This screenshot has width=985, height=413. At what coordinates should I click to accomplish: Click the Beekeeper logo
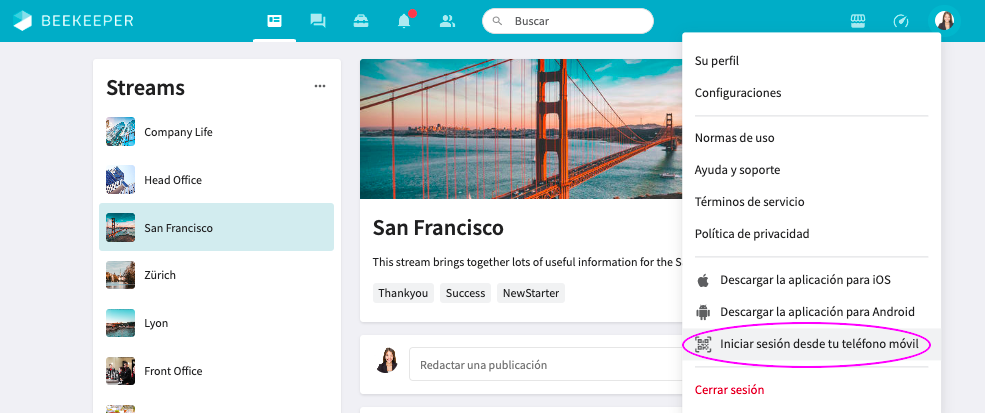tap(73, 21)
